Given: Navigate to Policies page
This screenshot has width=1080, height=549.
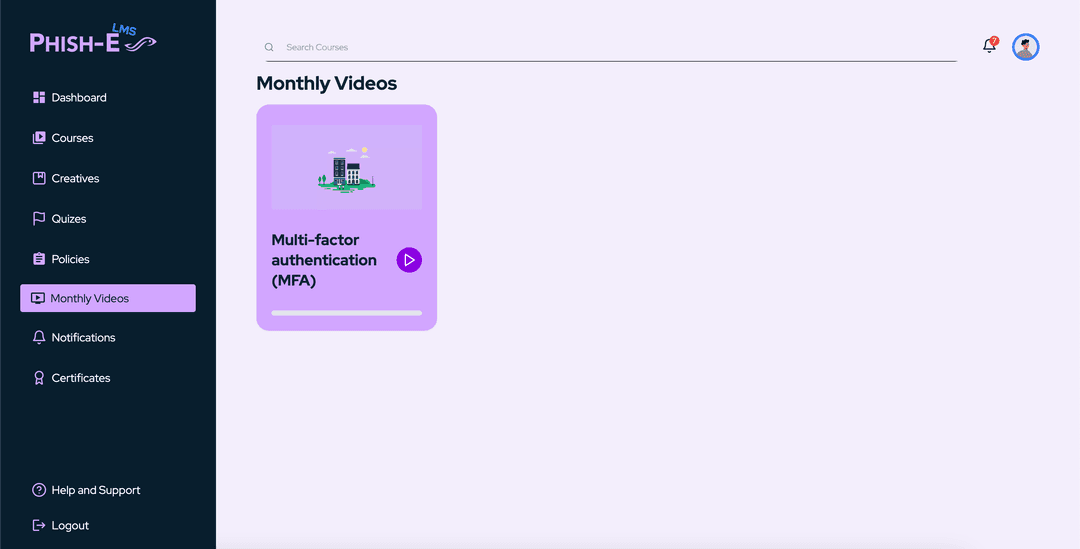Looking at the screenshot, I should point(70,259).
